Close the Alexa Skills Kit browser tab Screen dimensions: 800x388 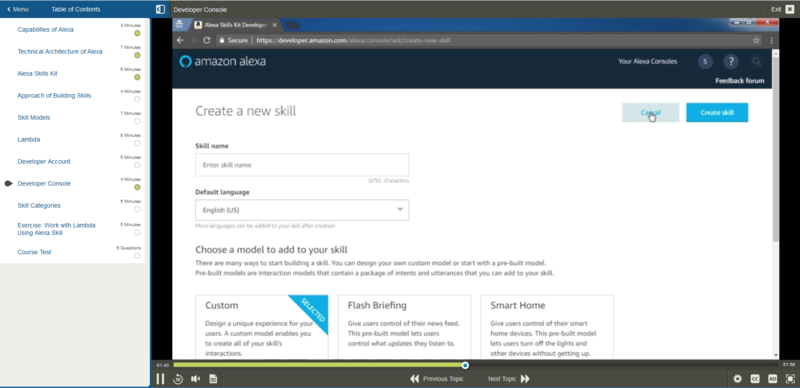tap(274, 25)
